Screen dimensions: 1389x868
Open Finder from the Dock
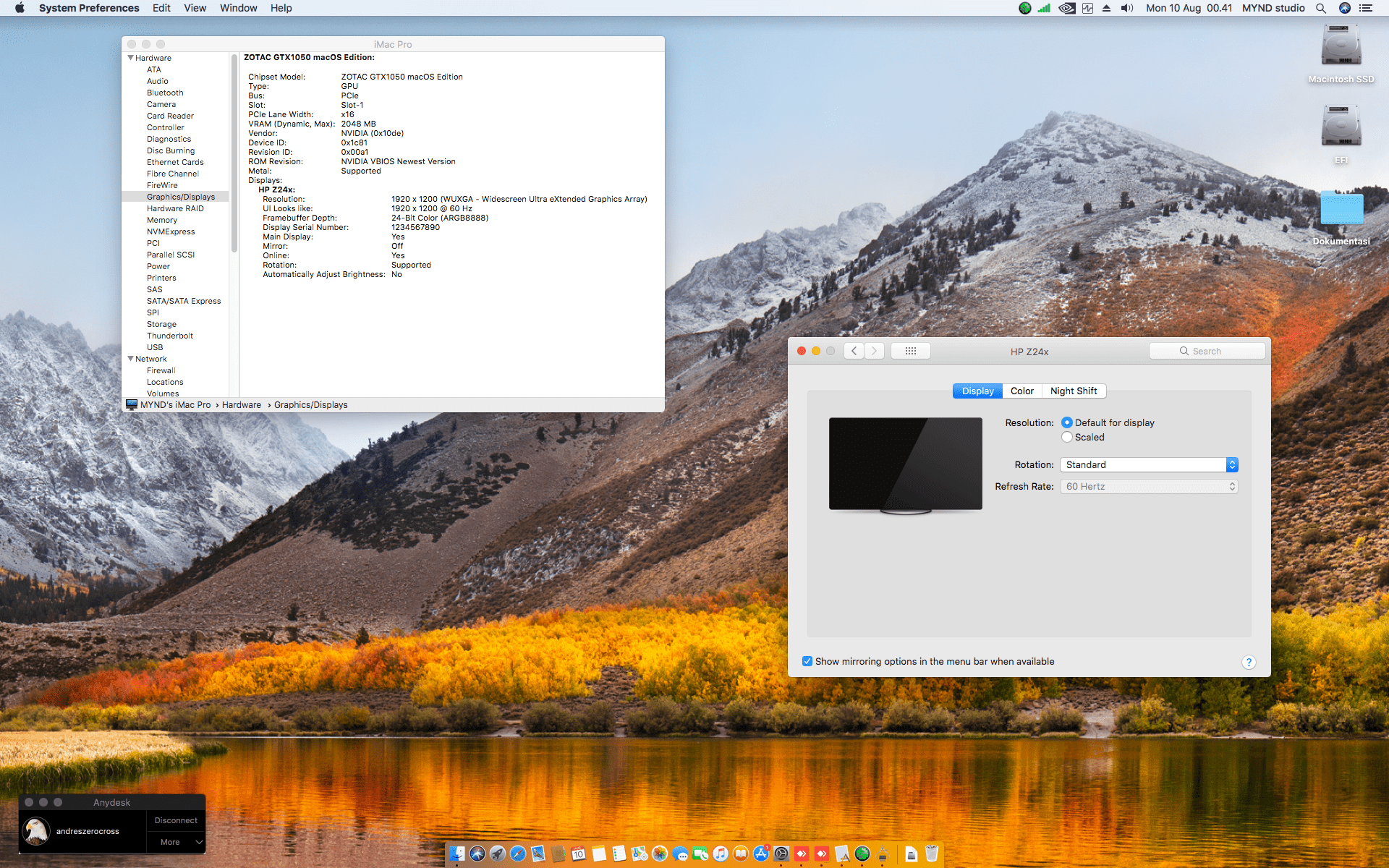[x=457, y=854]
